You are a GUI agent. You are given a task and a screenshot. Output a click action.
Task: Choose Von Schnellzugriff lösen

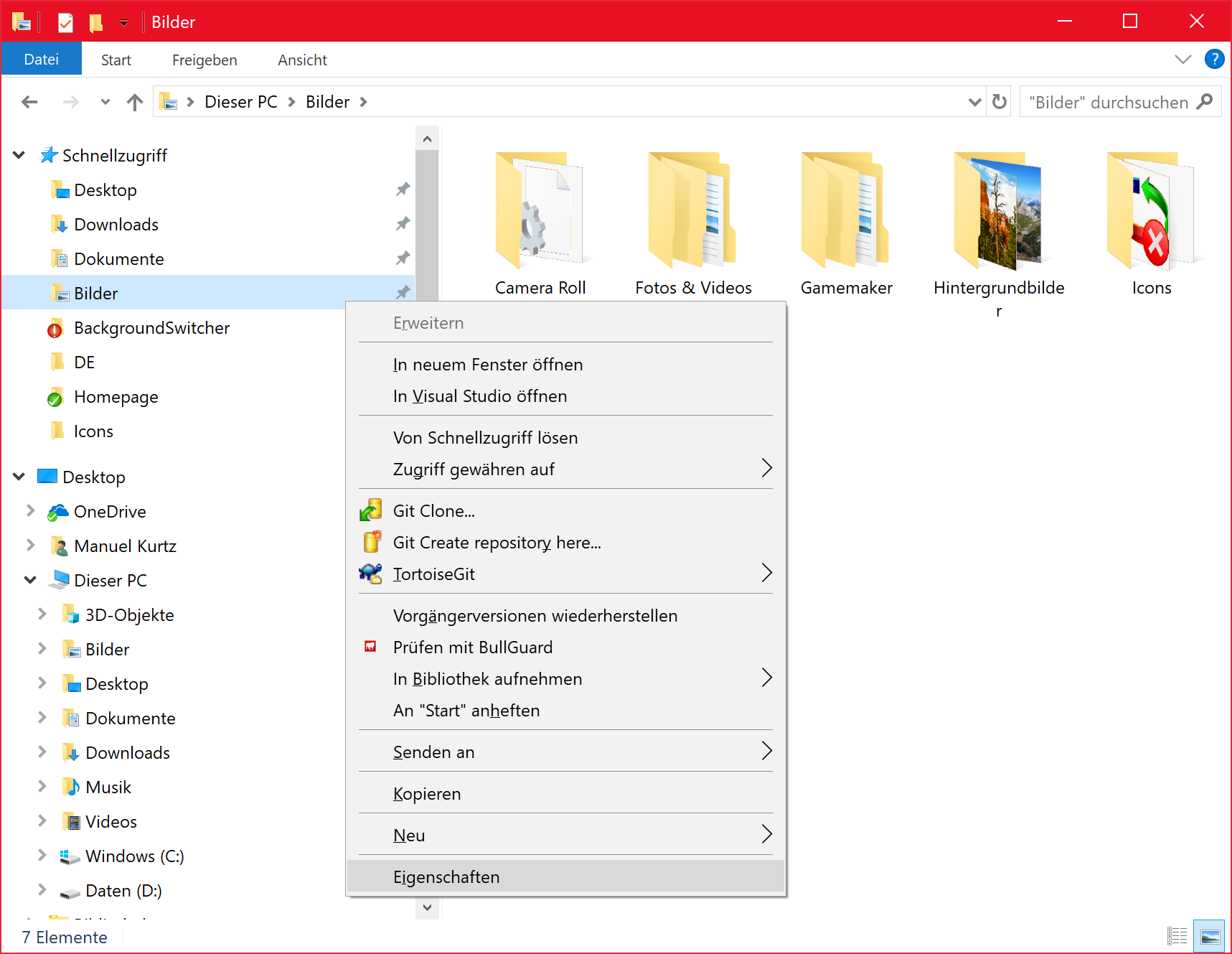(565, 437)
